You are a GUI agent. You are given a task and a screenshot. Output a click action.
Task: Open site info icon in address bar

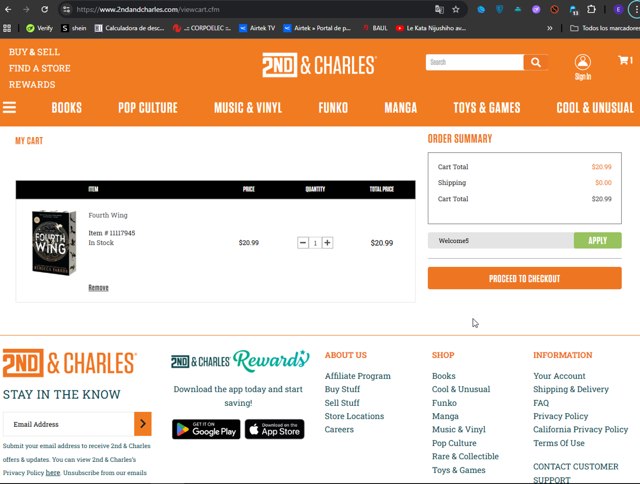pos(66,9)
